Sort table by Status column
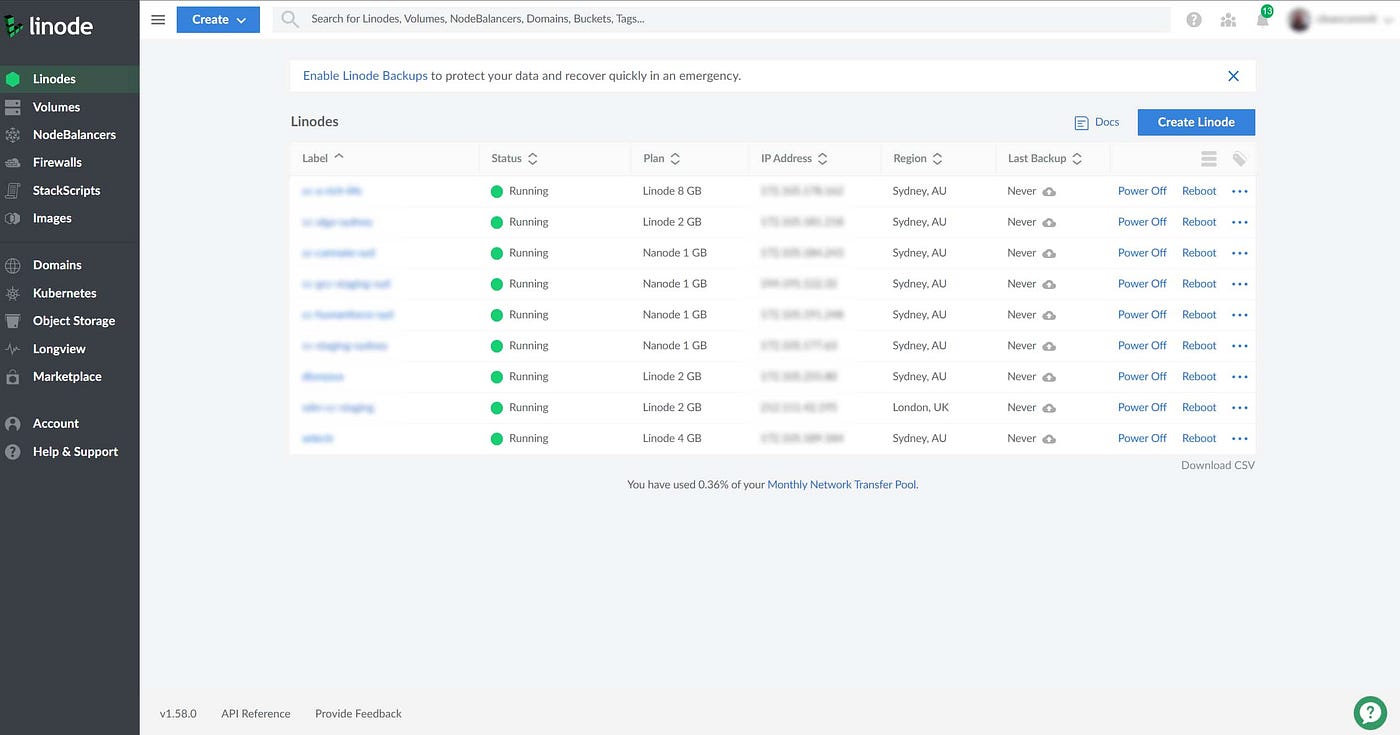 coord(515,158)
